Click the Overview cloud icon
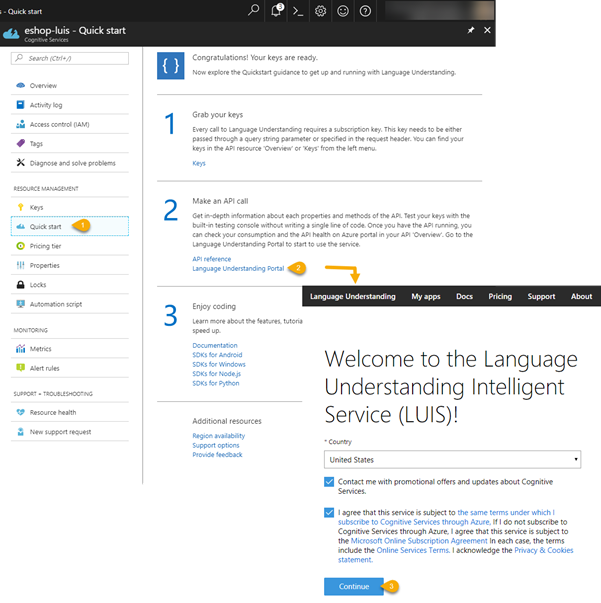The image size is (601, 603). coord(20,85)
